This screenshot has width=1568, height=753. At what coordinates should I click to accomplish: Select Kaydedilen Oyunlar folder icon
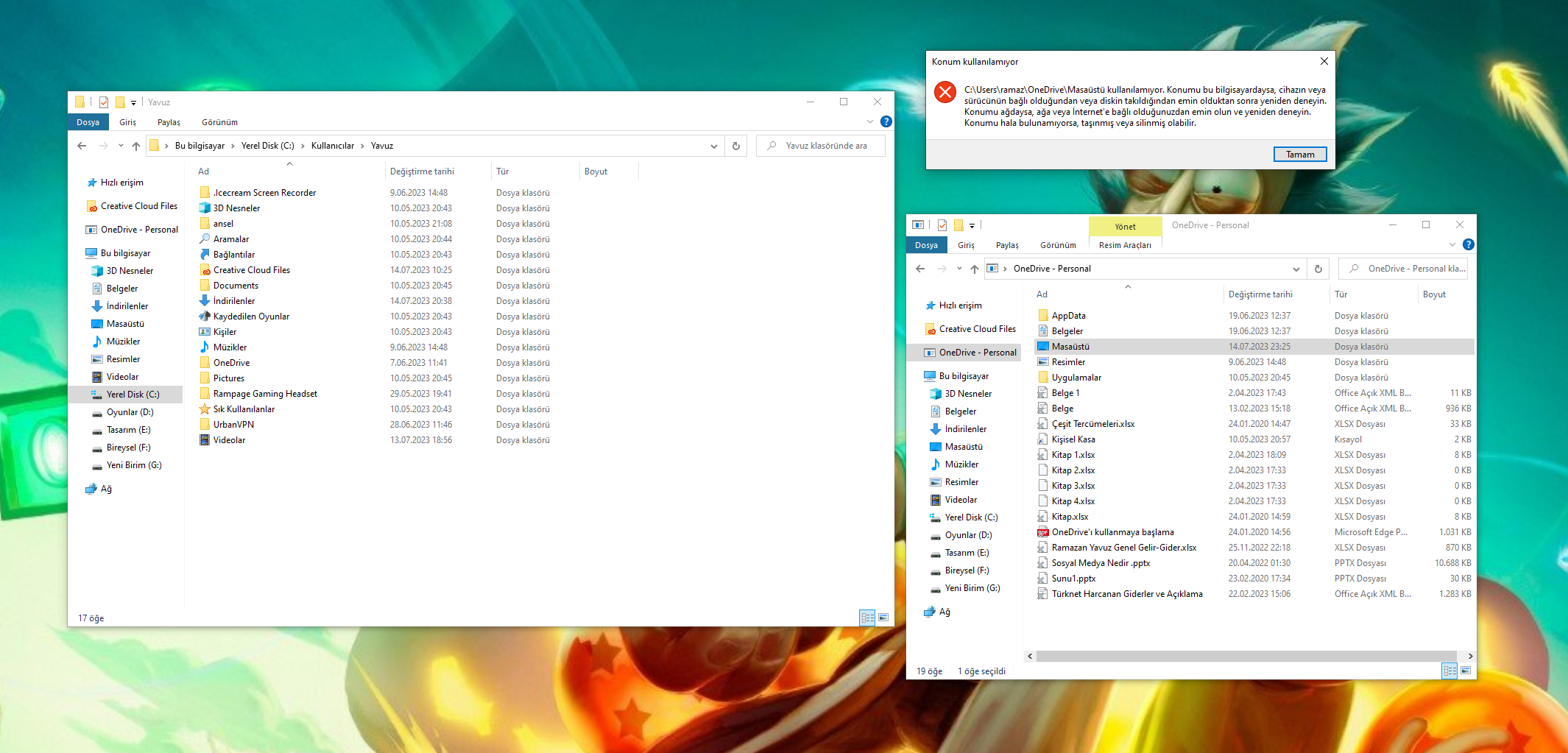pos(205,316)
